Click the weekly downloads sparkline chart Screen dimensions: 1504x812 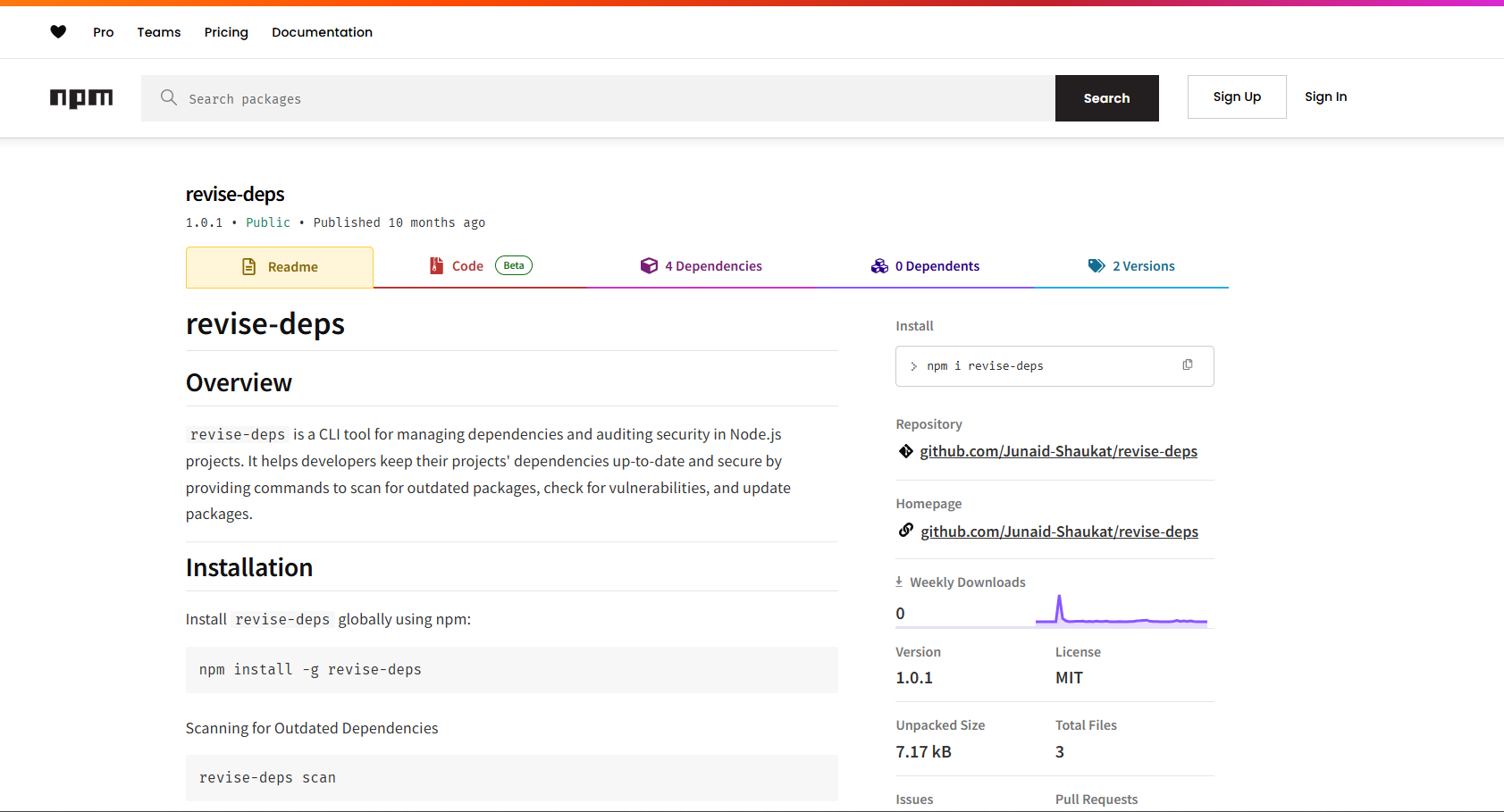click(1122, 610)
